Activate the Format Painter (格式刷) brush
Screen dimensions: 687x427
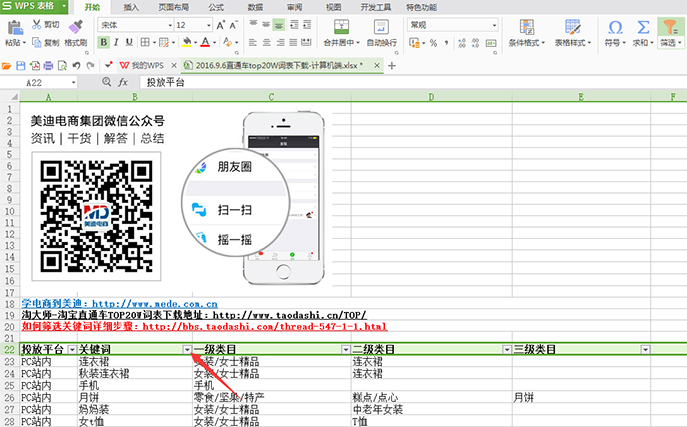(76, 27)
